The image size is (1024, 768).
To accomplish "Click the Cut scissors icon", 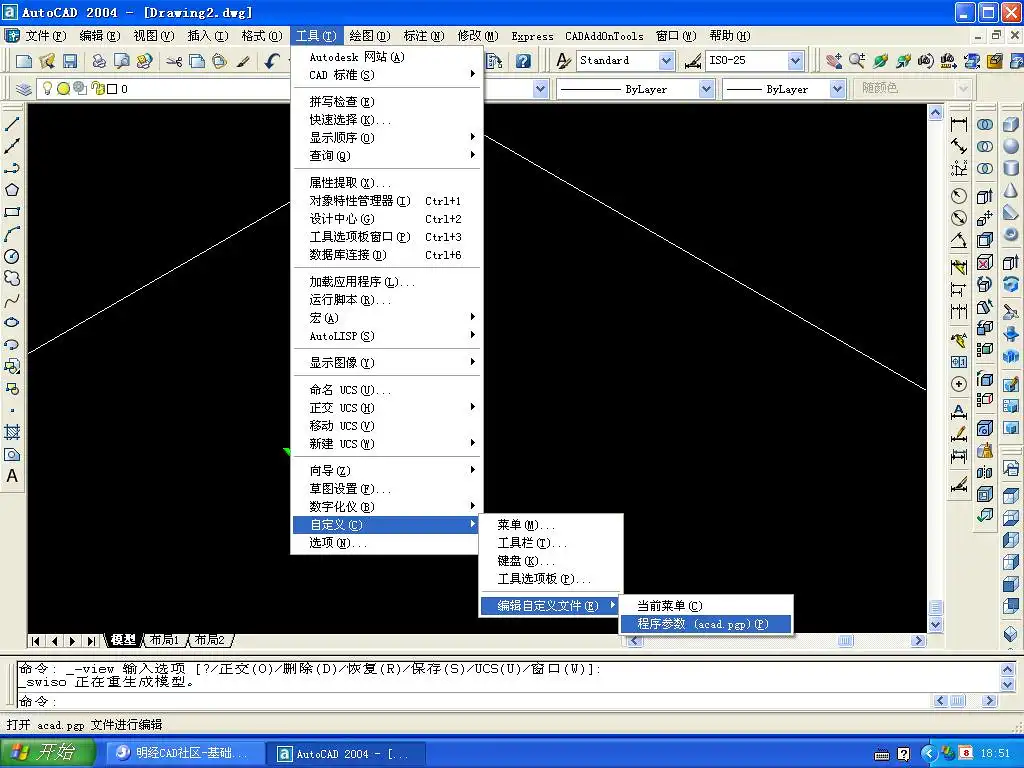I will point(174,61).
